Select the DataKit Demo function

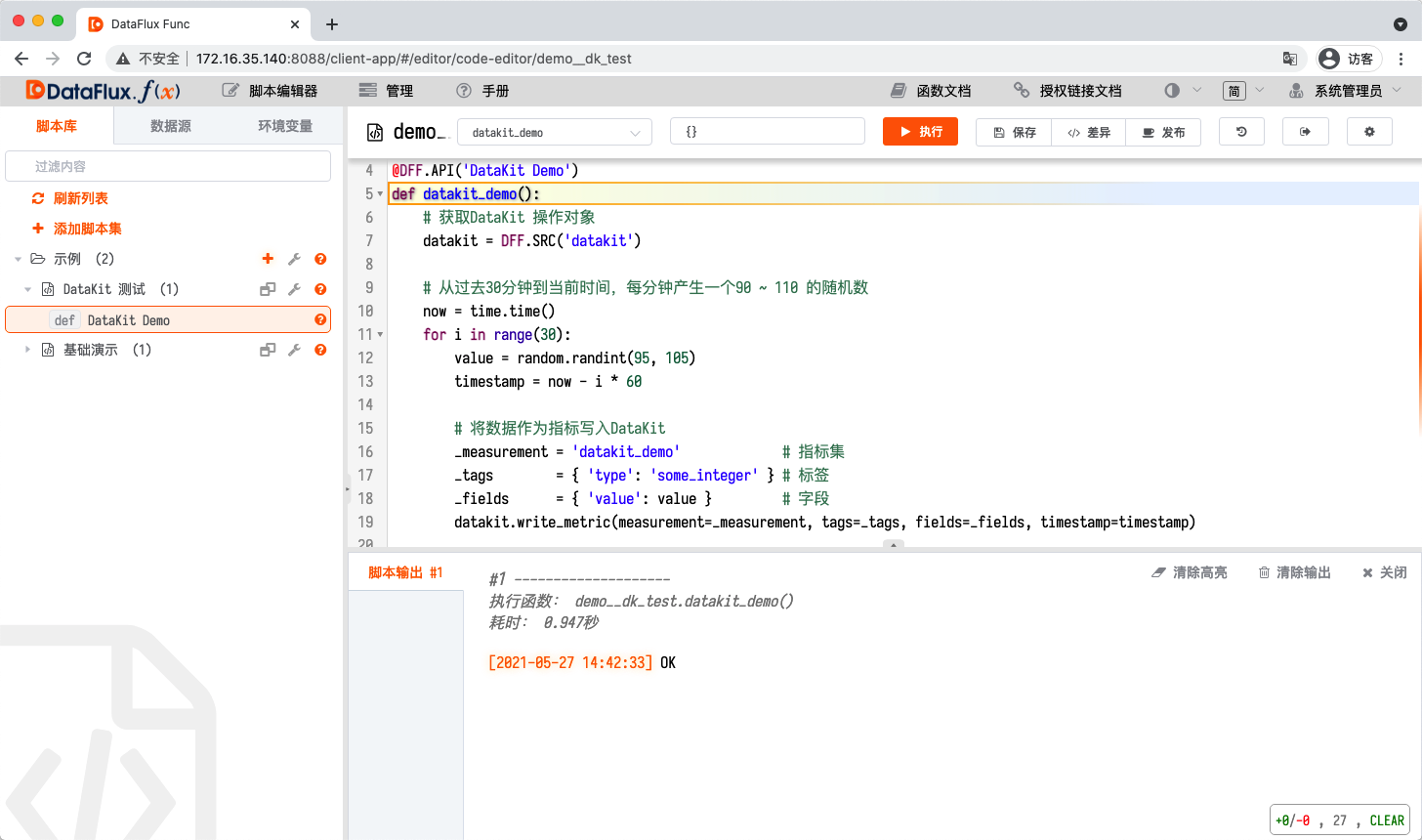(x=168, y=319)
